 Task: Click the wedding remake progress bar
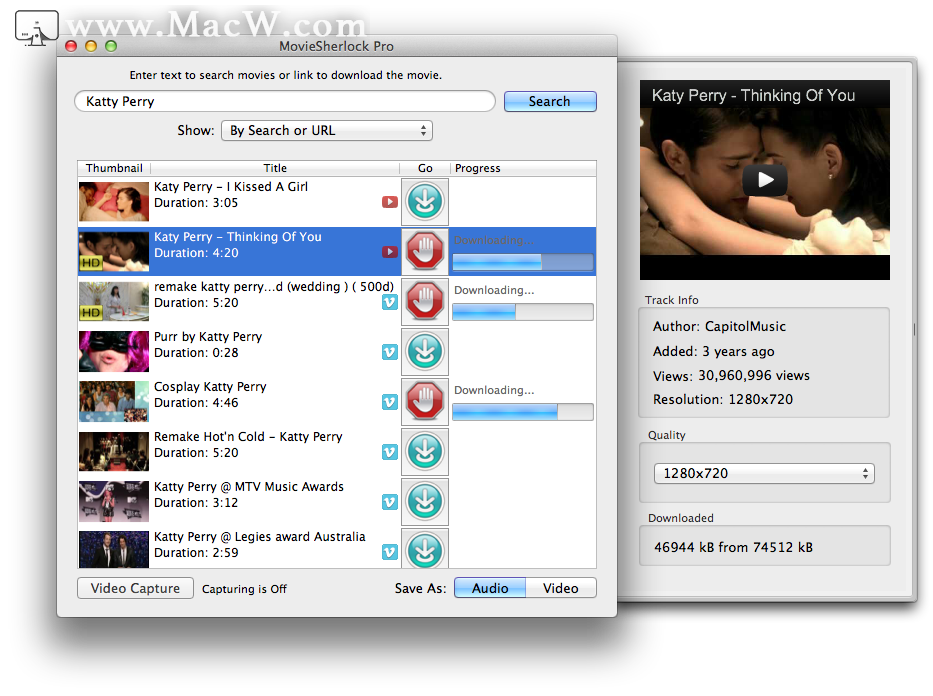[x=523, y=312]
